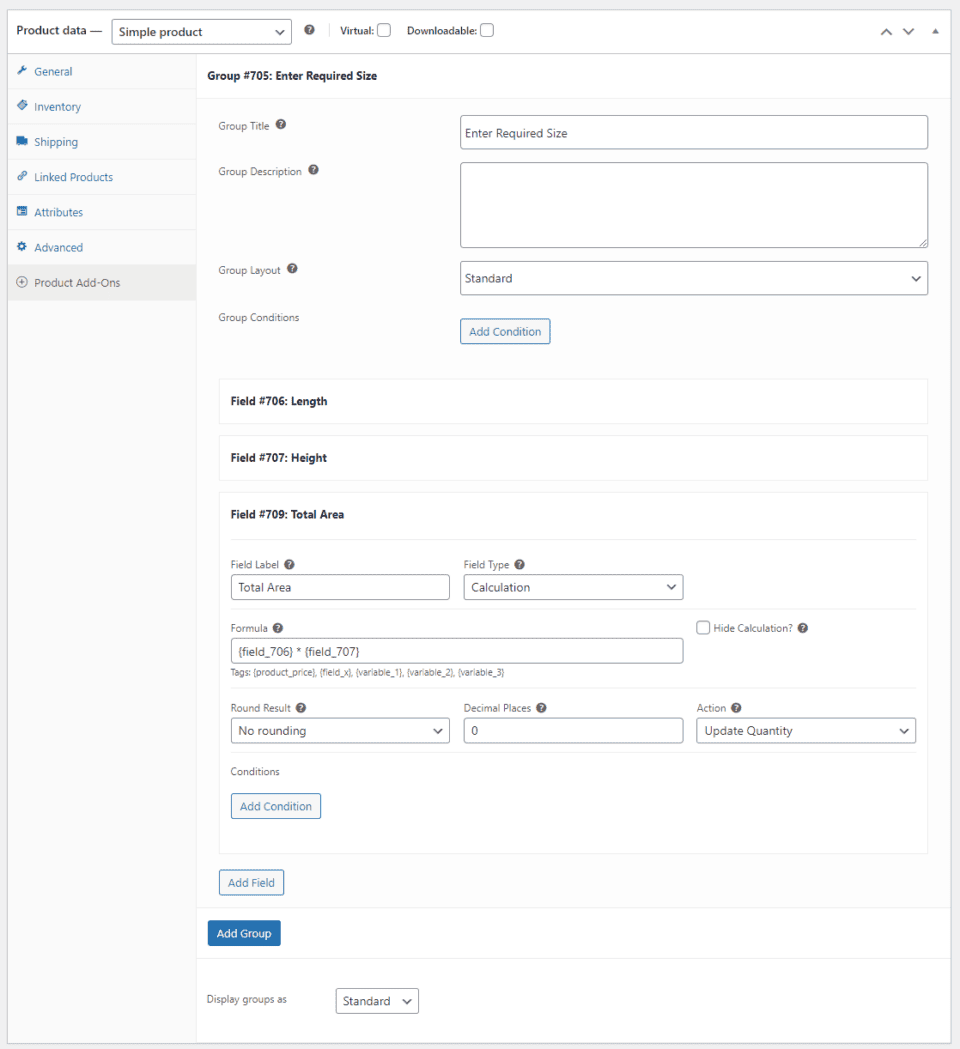
Task: Enable Hide Calculation for Total Area field
Action: [x=703, y=627]
